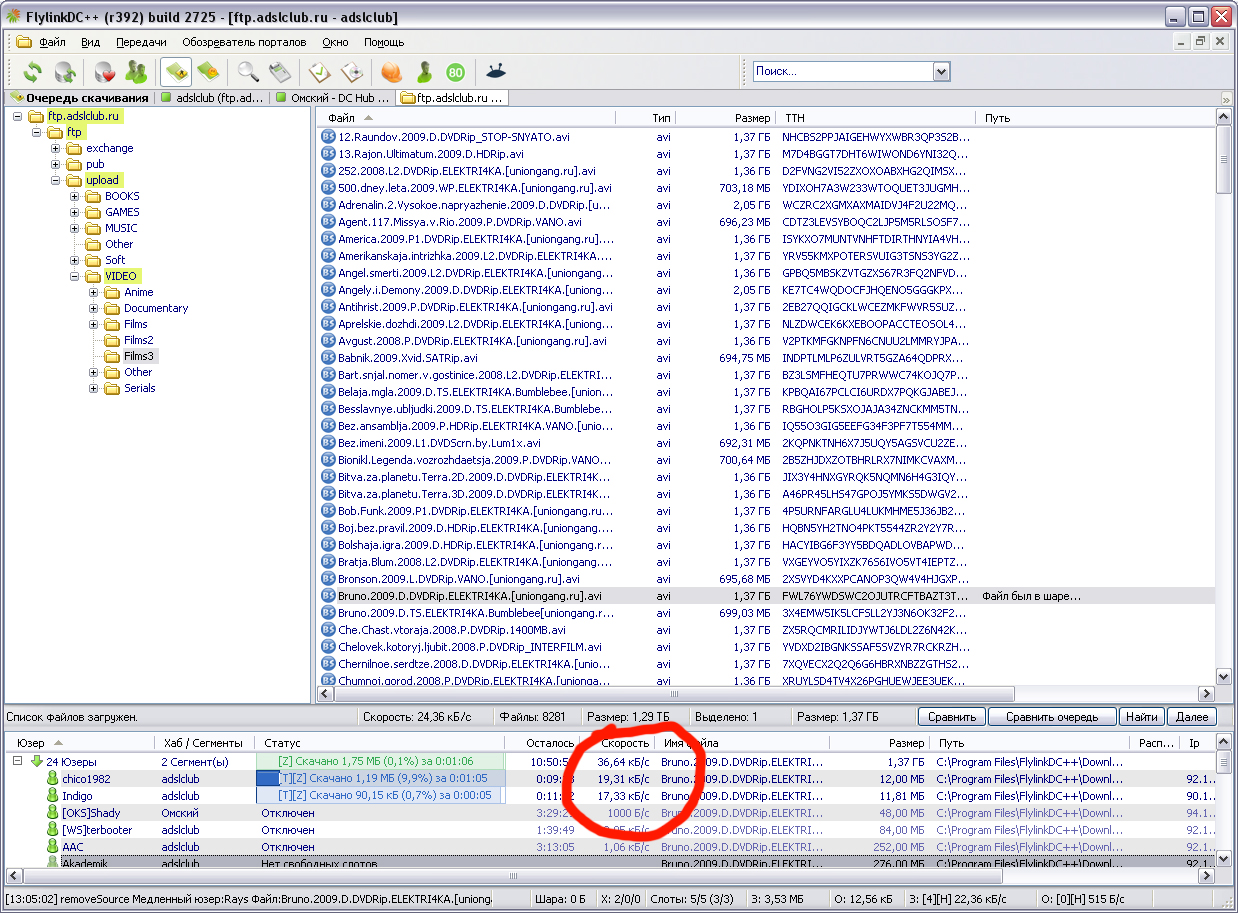1238x913 pixels.
Task: Expand the GAMES folder node
Action: pyautogui.click(x=75, y=212)
